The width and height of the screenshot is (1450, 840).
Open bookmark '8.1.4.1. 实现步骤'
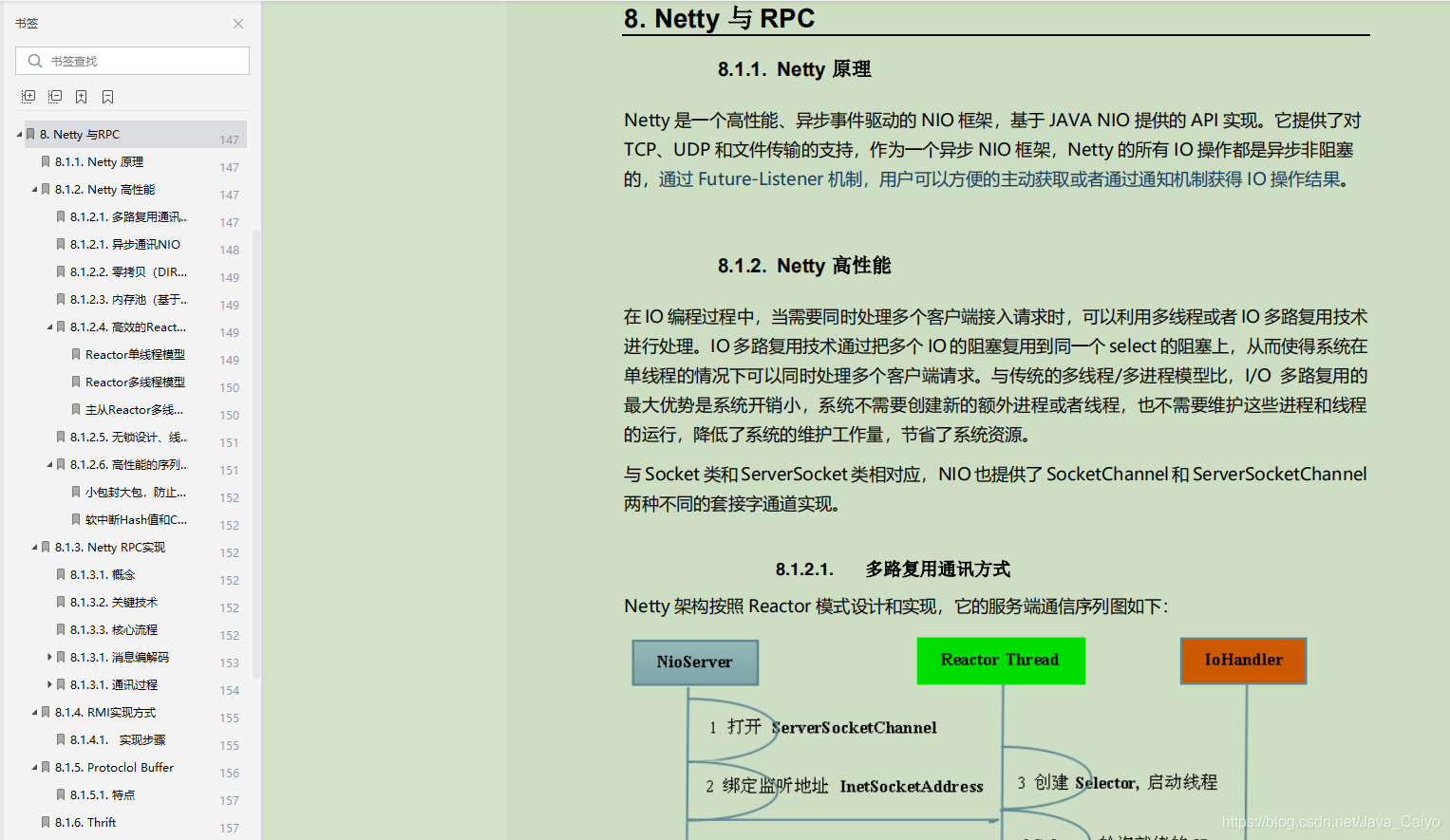pos(118,740)
